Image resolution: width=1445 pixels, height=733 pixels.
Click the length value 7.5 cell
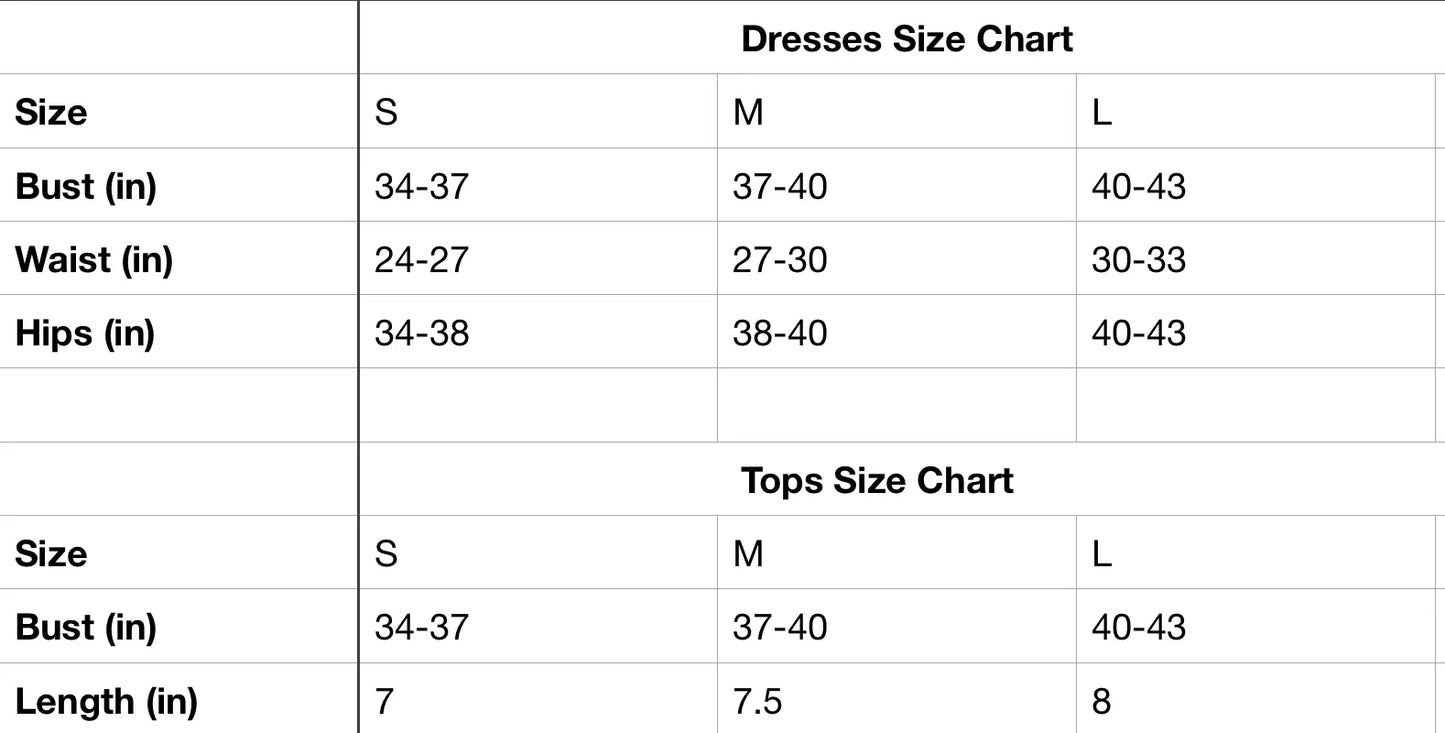click(757, 702)
